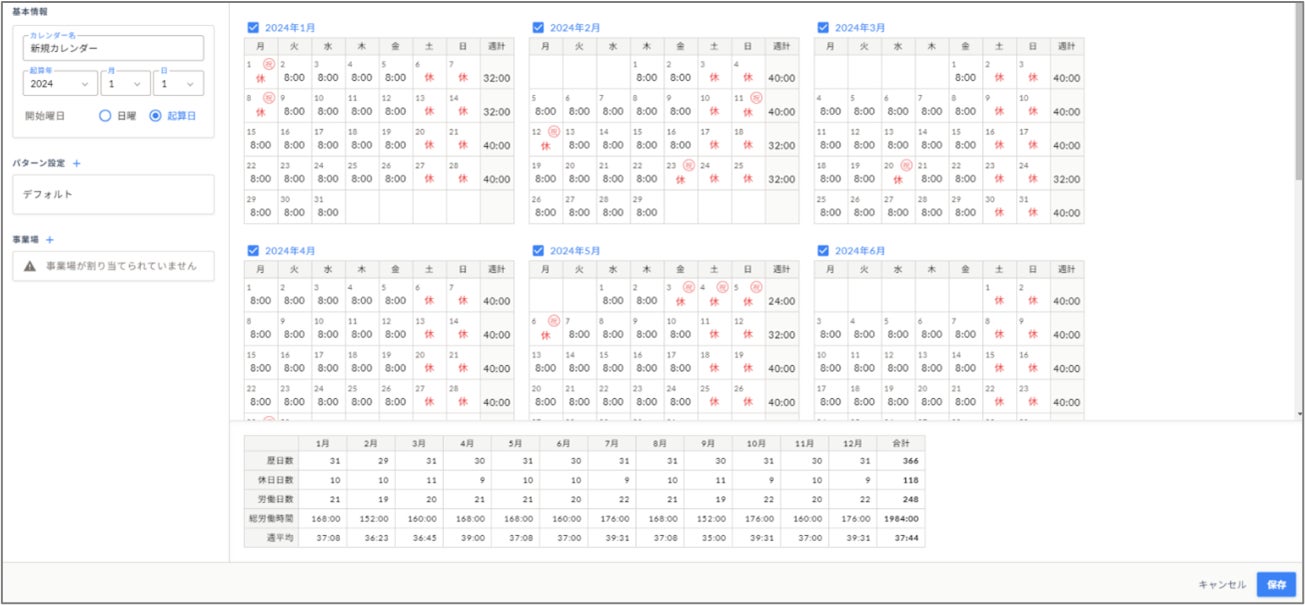Select the 起算日 start day radio button
The width and height of the screenshot is (1305, 605).
pyautogui.click(x=155, y=116)
